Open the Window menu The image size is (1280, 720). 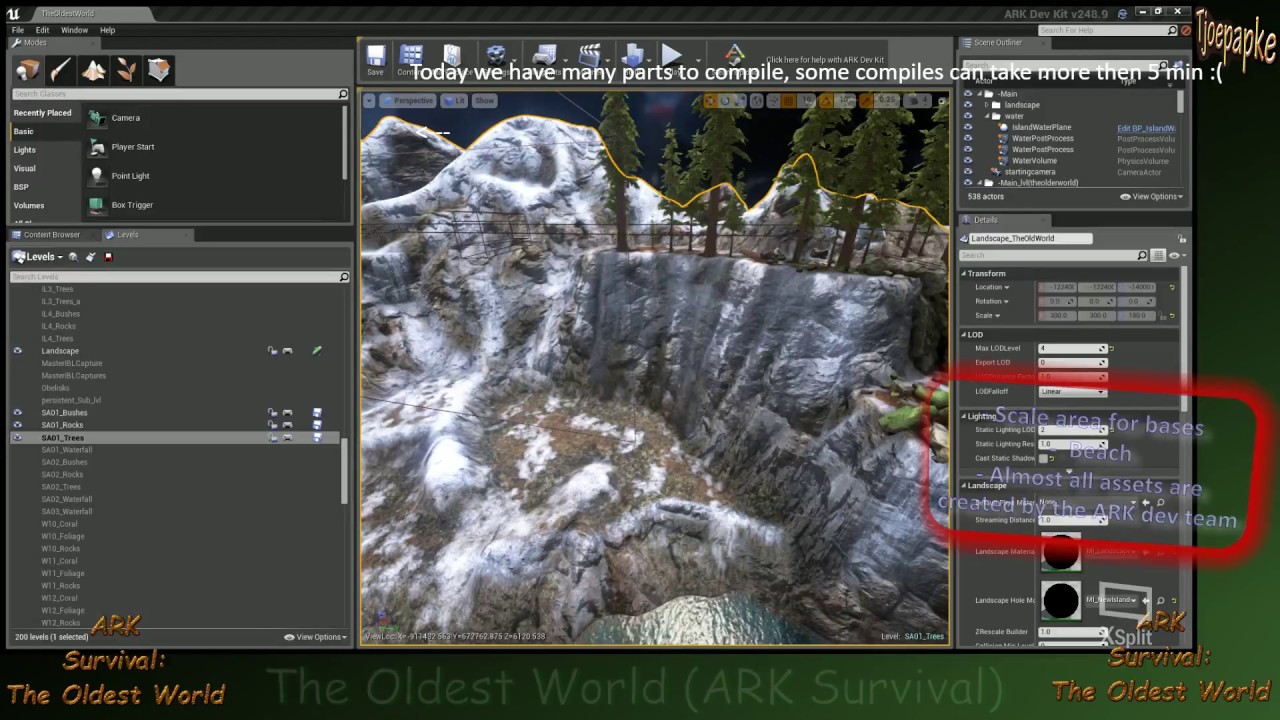(74, 30)
